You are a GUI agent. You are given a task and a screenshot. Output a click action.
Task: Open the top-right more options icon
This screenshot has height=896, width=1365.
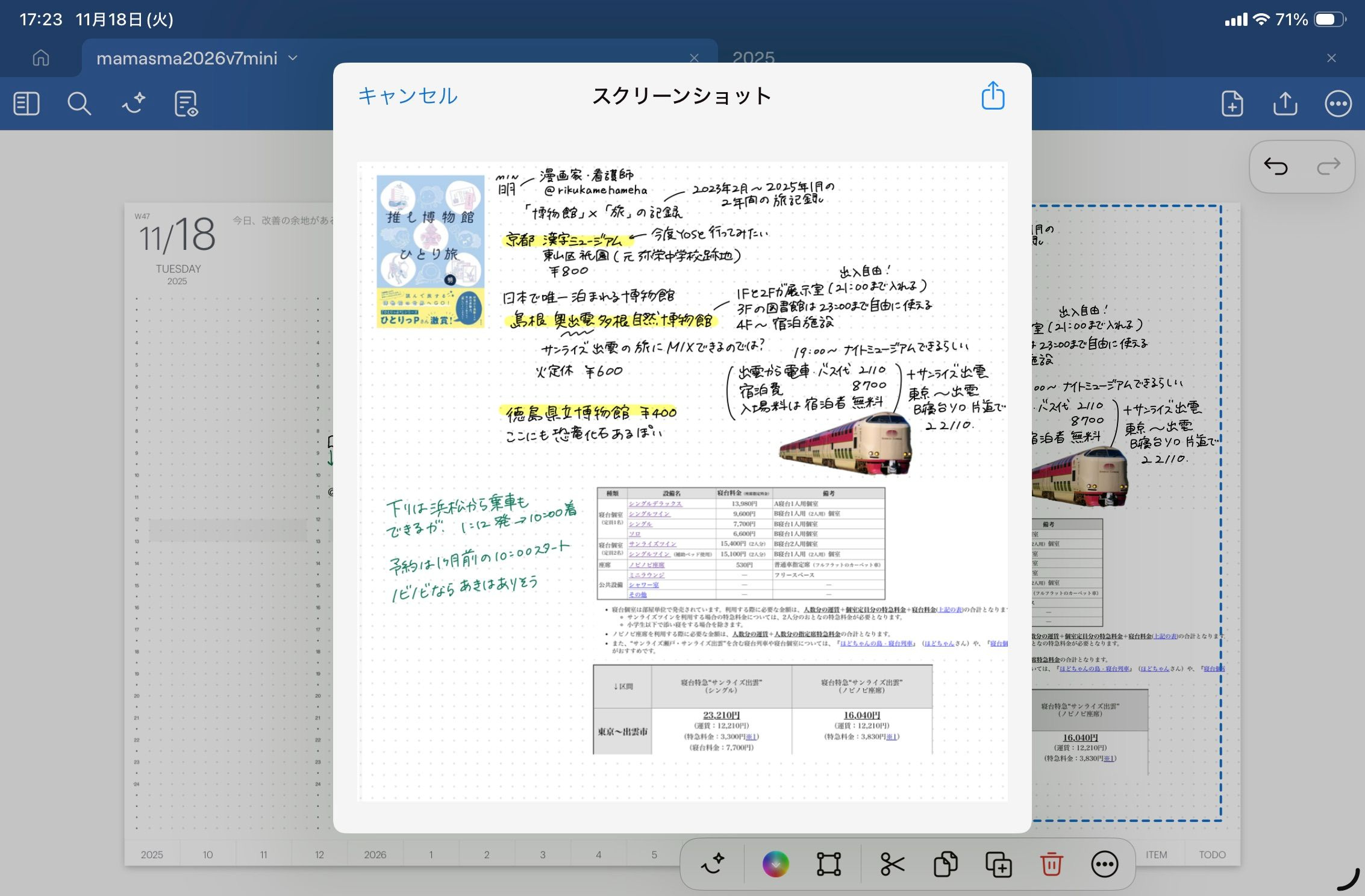click(x=1338, y=104)
